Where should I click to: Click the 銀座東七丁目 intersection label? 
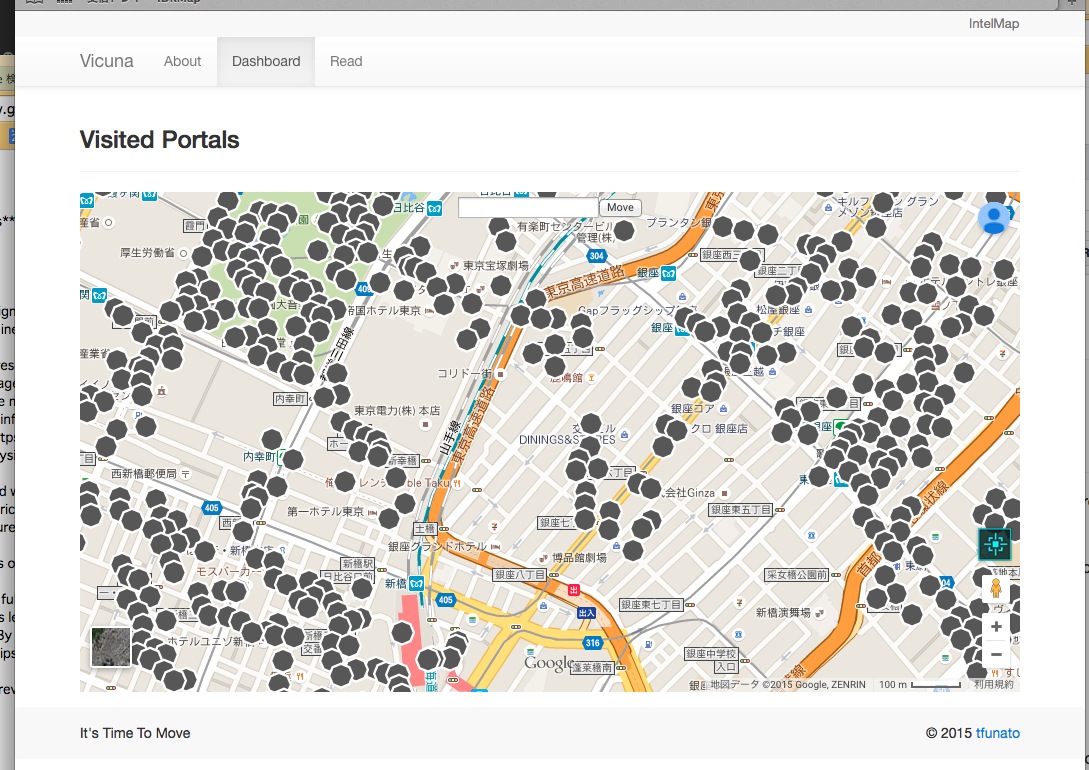click(x=651, y=605)
